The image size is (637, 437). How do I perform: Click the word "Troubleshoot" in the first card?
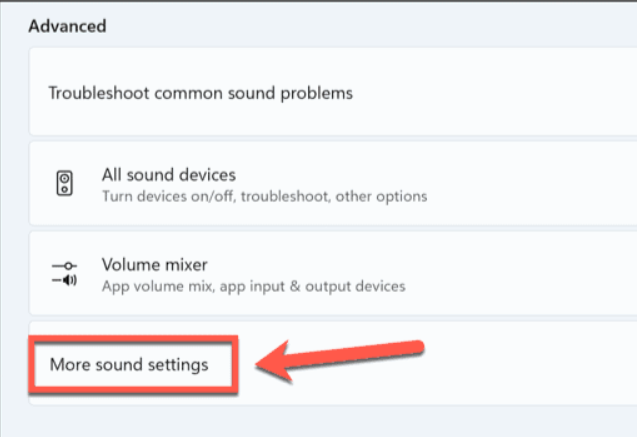click(x=95, y=94)
